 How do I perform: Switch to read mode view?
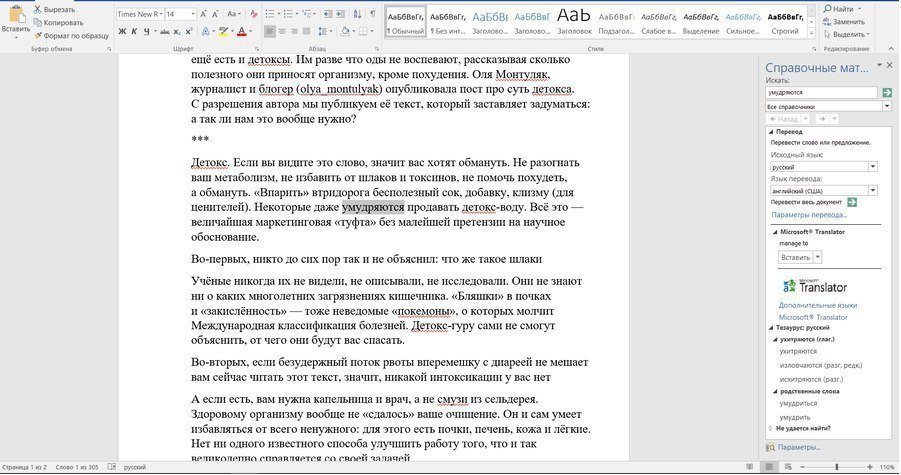coord(749,467)
